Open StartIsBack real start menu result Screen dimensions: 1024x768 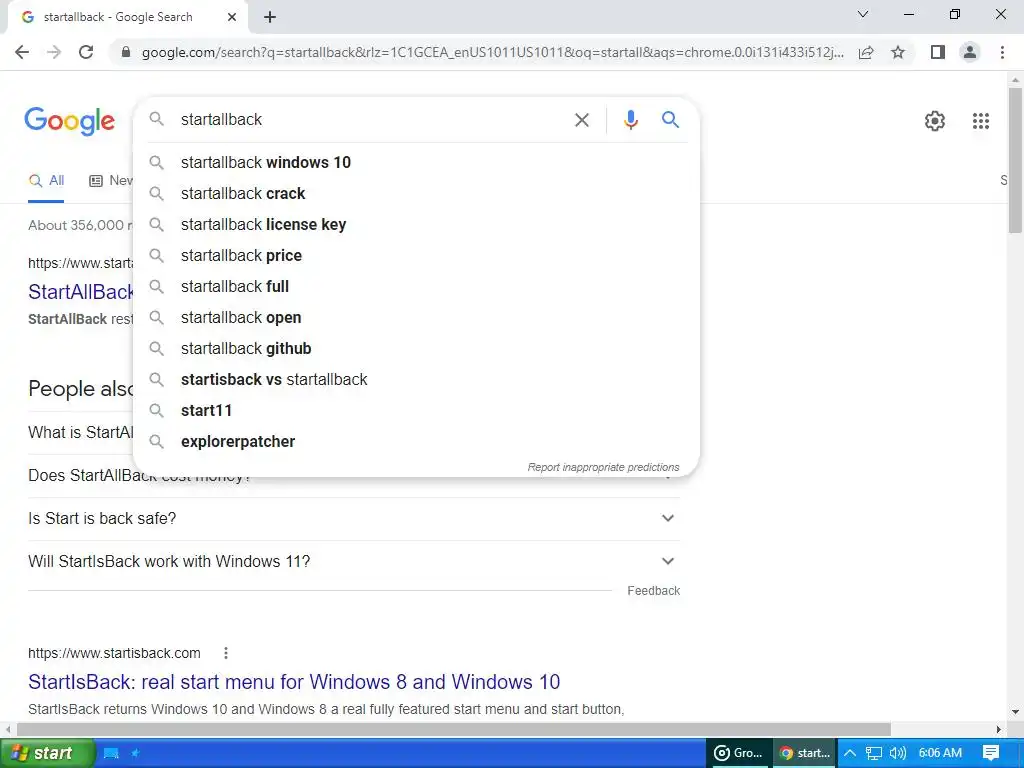pyautogui.click(x=294, y=682)
